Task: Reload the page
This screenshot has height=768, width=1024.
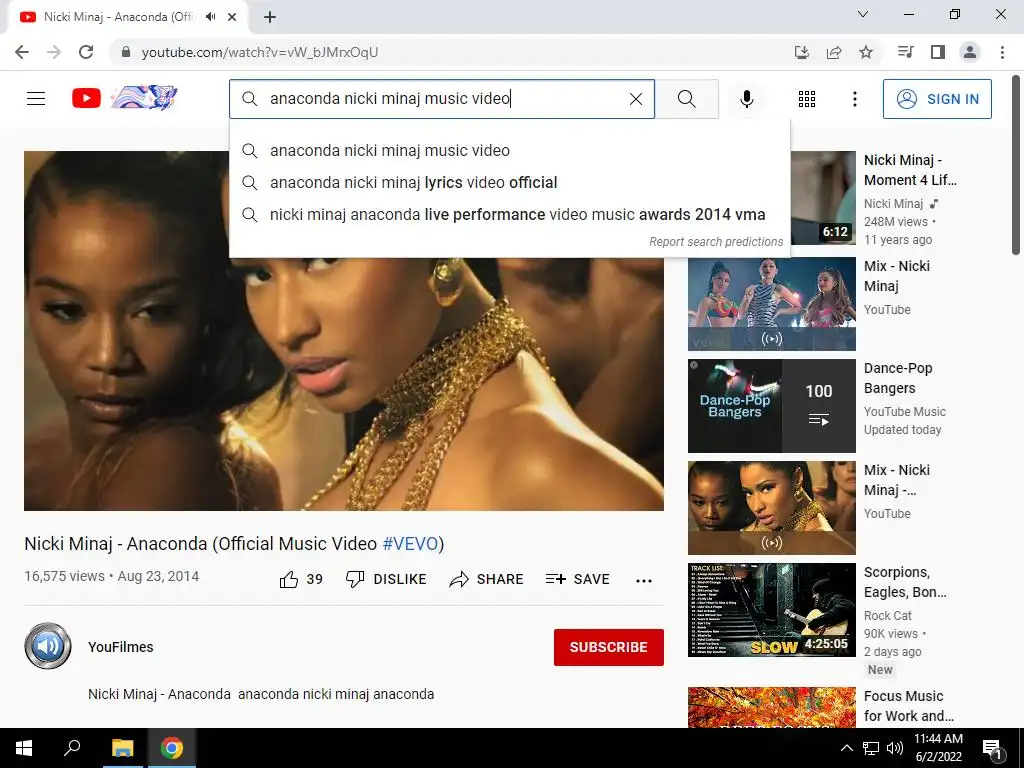Action: [x=86, y=52]
